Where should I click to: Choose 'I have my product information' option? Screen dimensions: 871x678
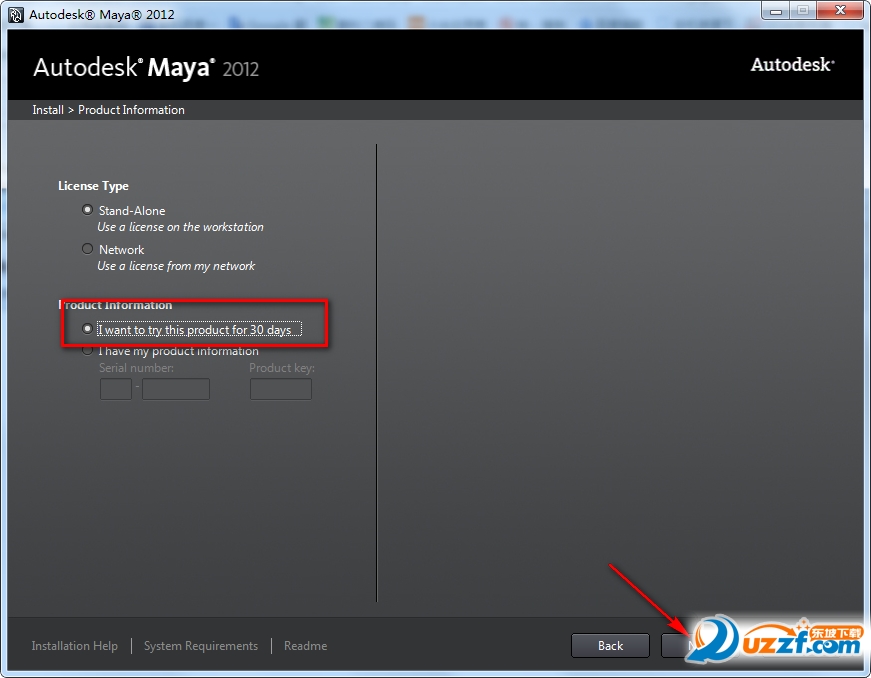point(87,351)
